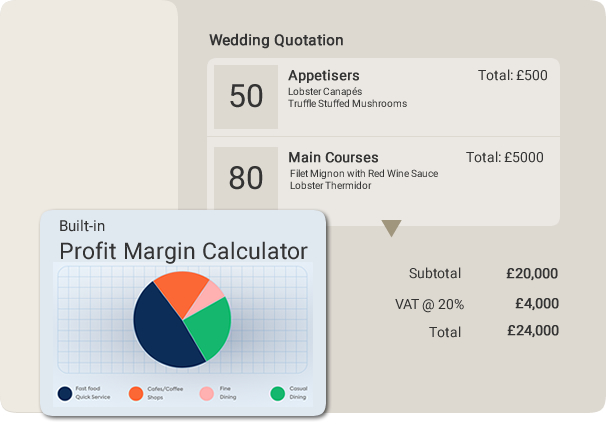Click the 50 quantity box for Appetisers

pyautogui.click(x=246, y=97)
